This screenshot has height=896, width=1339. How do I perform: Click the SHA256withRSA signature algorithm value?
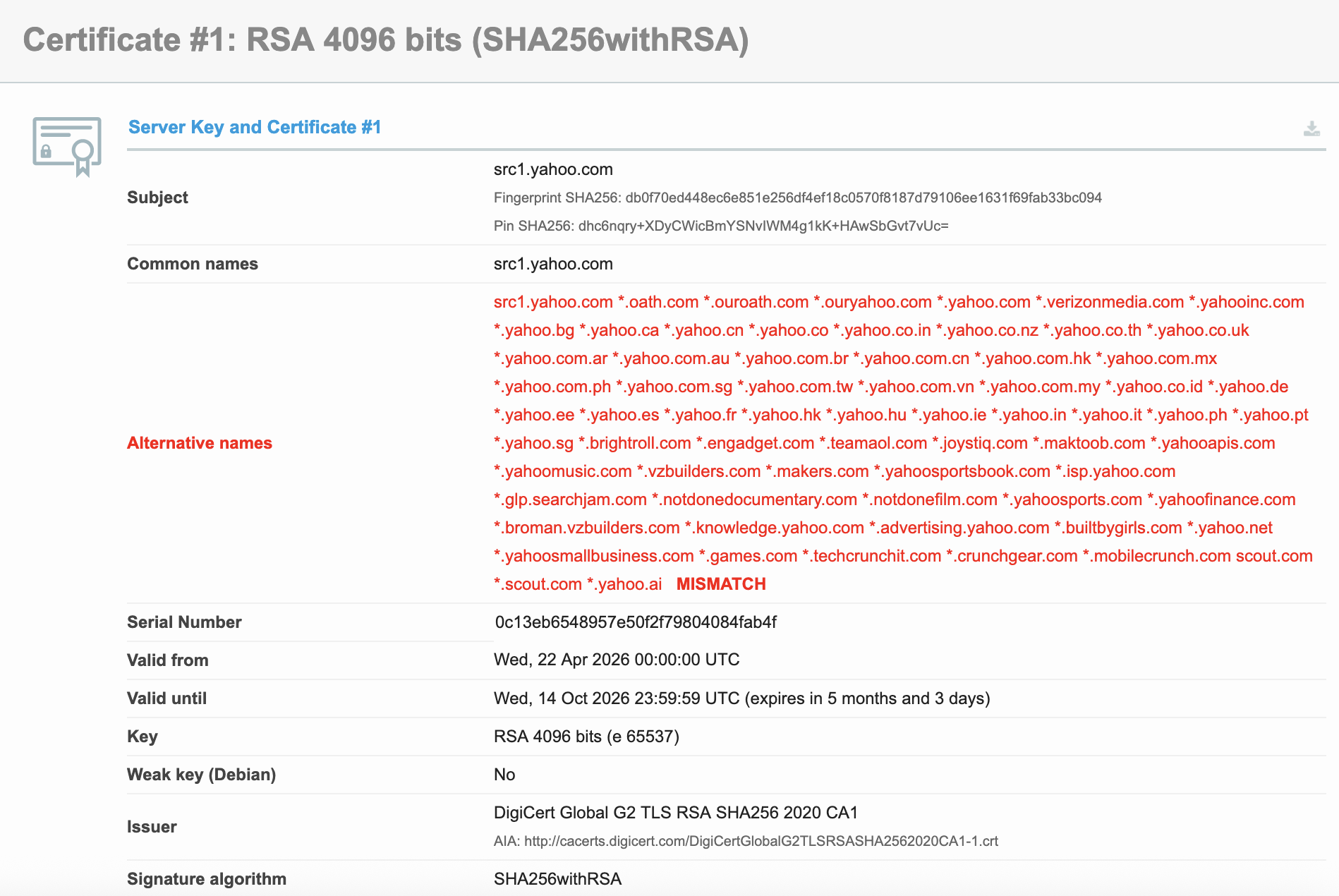557,879
